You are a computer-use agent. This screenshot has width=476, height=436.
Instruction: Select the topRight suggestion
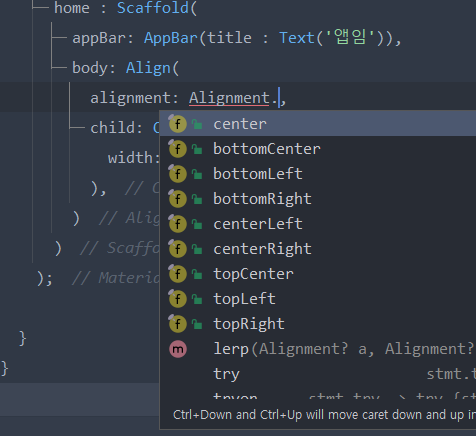[318, 324]
